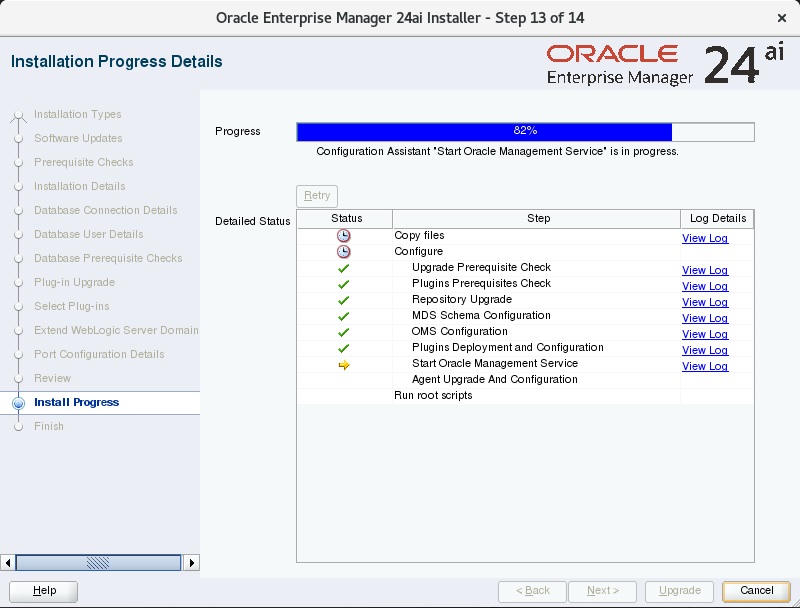Open View Log for Copy files
The height and width of the screenshot is (608, 800).
pos(705,238)
